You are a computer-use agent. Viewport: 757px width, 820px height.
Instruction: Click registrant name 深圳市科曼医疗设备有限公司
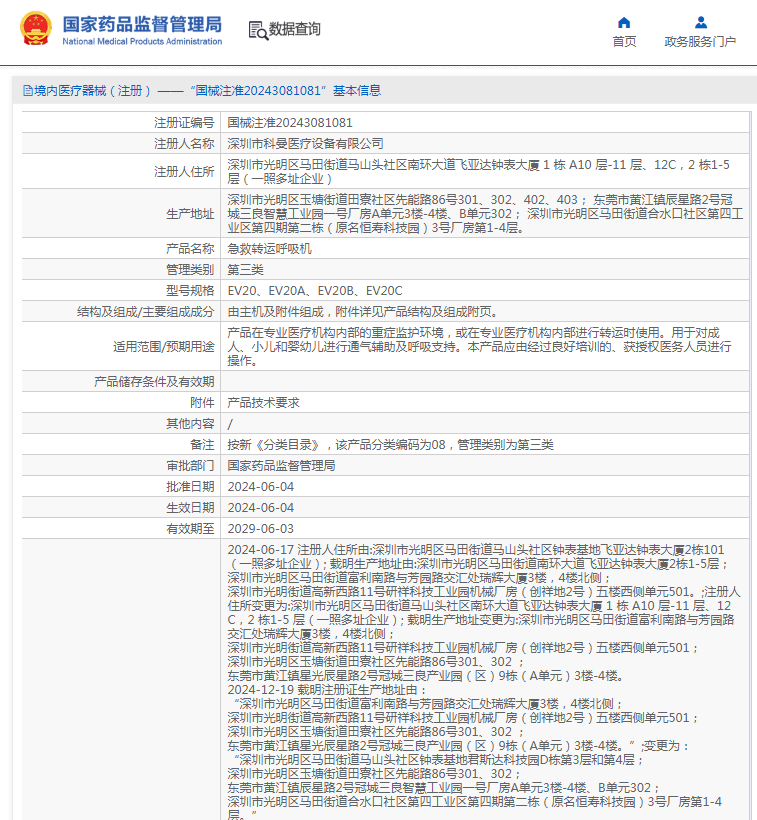(x=305, y=143)
